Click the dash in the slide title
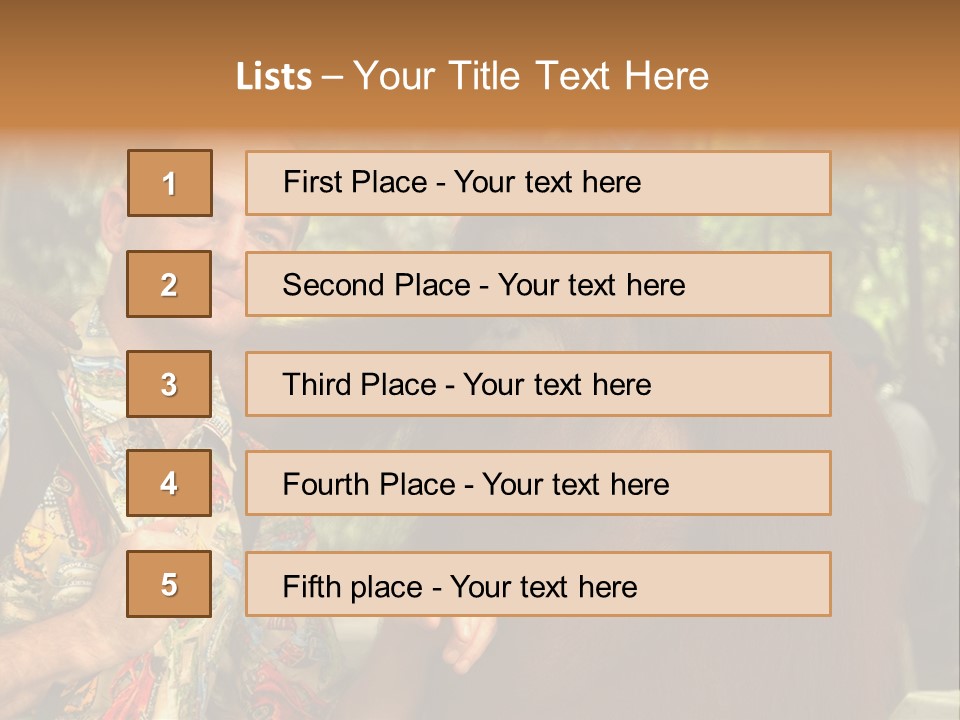The image size is (960, 720). coord(333,77)
